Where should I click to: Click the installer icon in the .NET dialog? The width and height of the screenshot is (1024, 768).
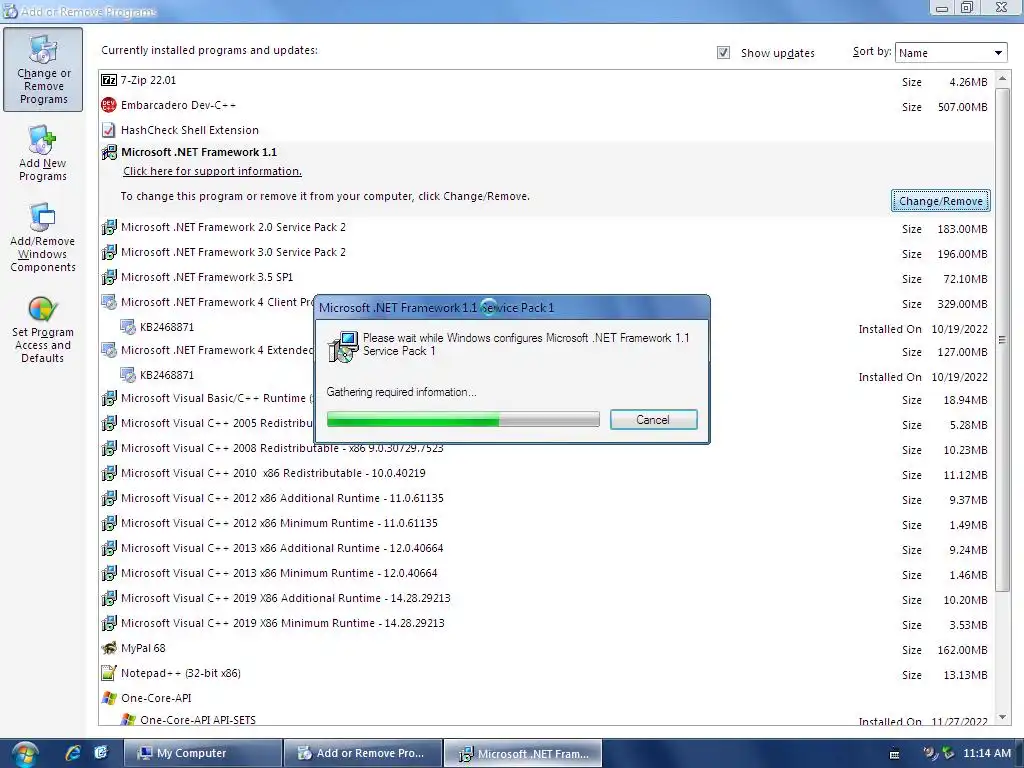[x=343, y=347]
